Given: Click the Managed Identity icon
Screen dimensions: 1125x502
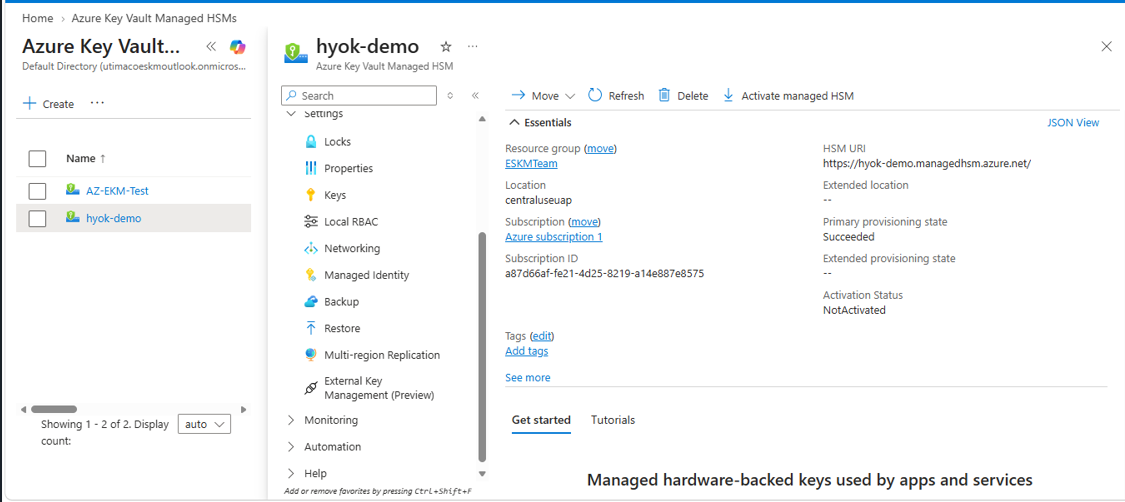Looking at the screenshot, I should point(311,275).
